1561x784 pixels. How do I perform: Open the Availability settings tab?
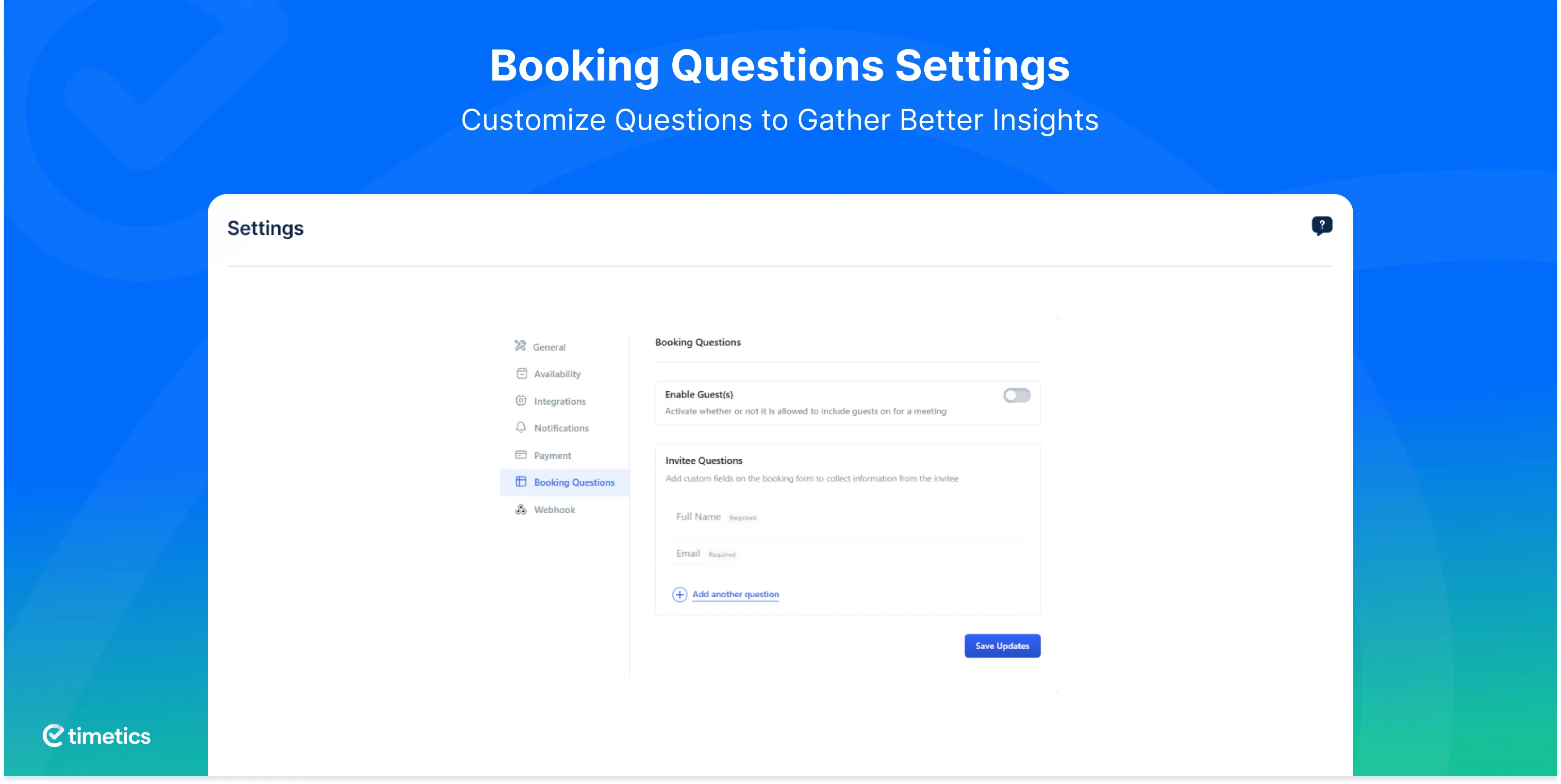(565, 374)
